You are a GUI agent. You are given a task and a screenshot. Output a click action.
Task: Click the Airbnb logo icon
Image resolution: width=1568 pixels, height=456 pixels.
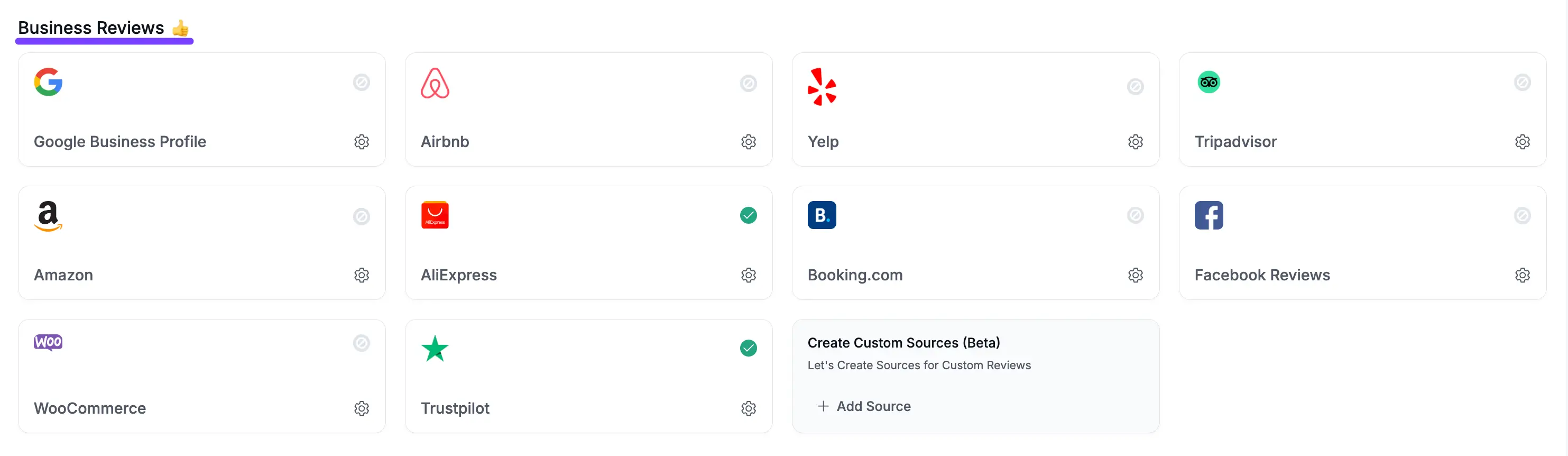coord(435,84)
